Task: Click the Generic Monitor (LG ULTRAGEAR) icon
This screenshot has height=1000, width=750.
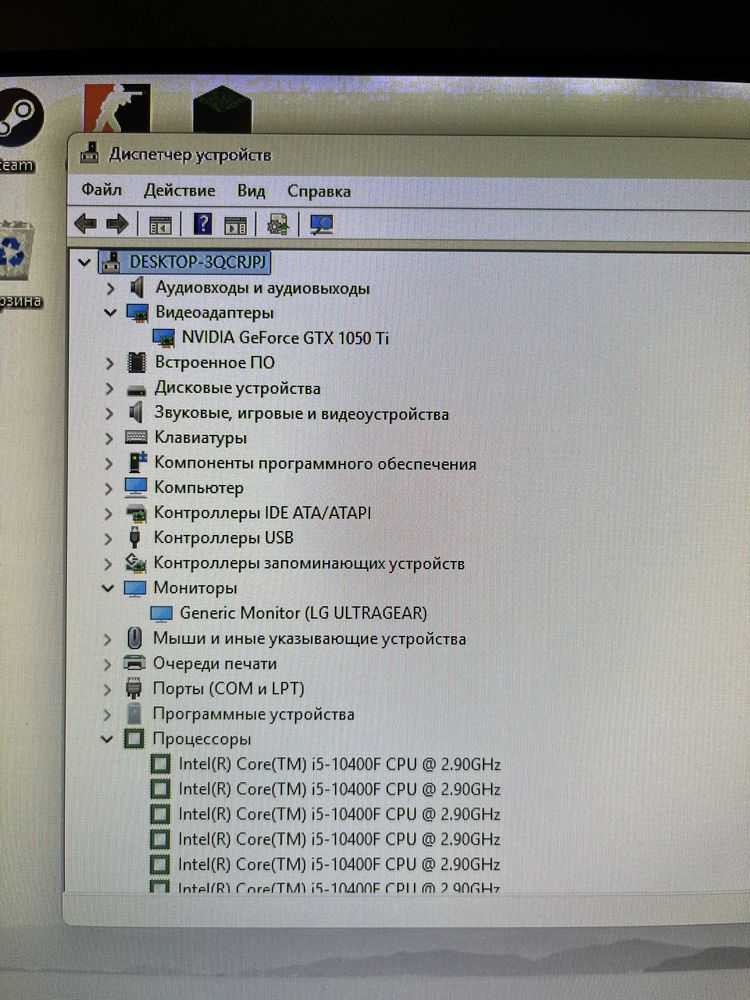Action: 161,614
